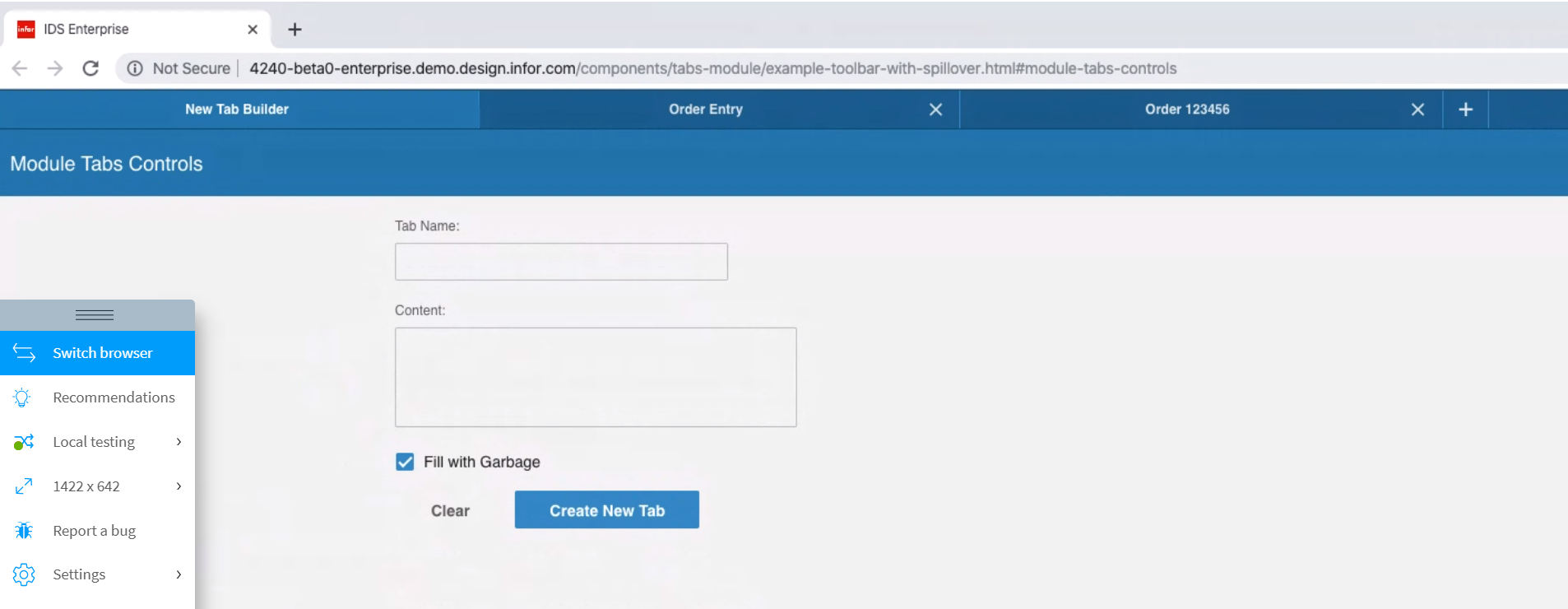Choose Report a bug menu item
Image resolution: width=1568 pixels, height=609 pixels.
click(97, 531)
